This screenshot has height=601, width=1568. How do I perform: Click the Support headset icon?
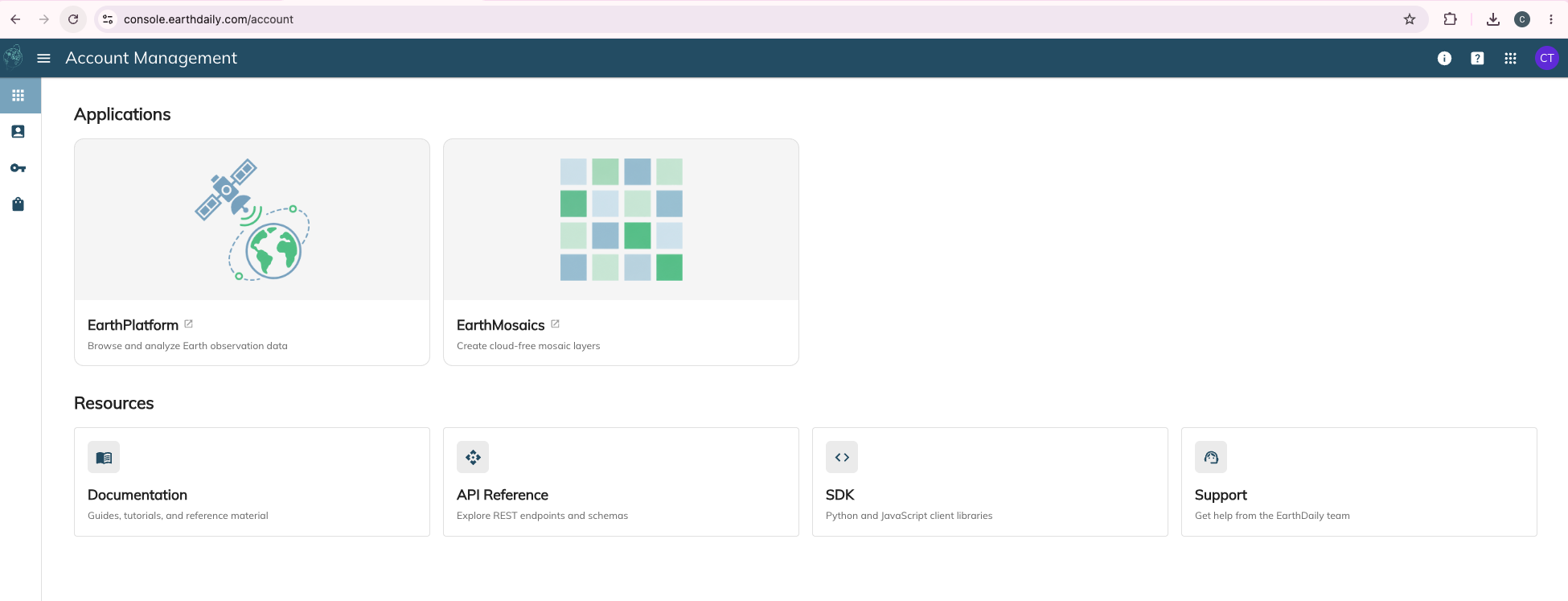(1211, 457)
